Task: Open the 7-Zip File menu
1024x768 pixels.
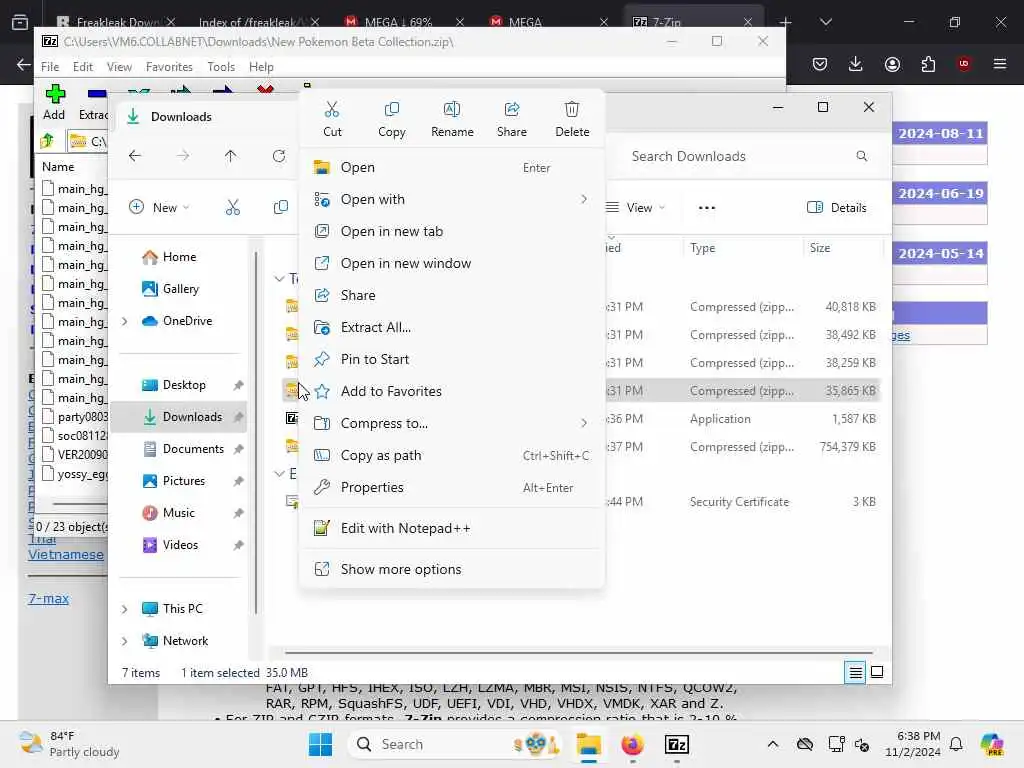Action: pos(50,67)
